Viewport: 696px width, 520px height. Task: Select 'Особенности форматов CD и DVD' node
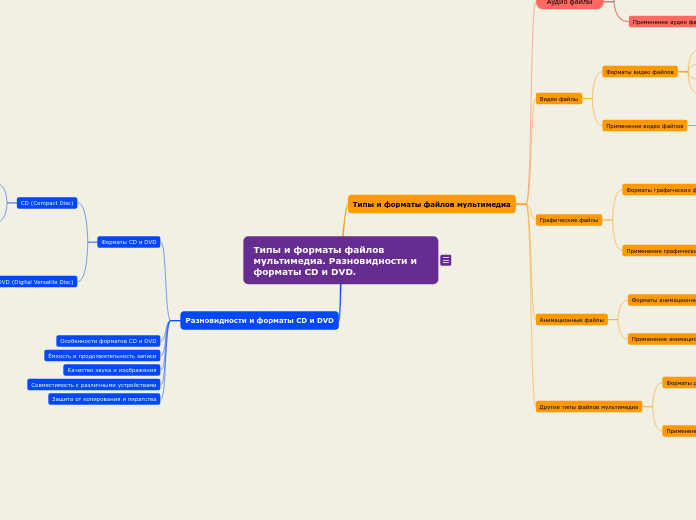tap(108, 341)
